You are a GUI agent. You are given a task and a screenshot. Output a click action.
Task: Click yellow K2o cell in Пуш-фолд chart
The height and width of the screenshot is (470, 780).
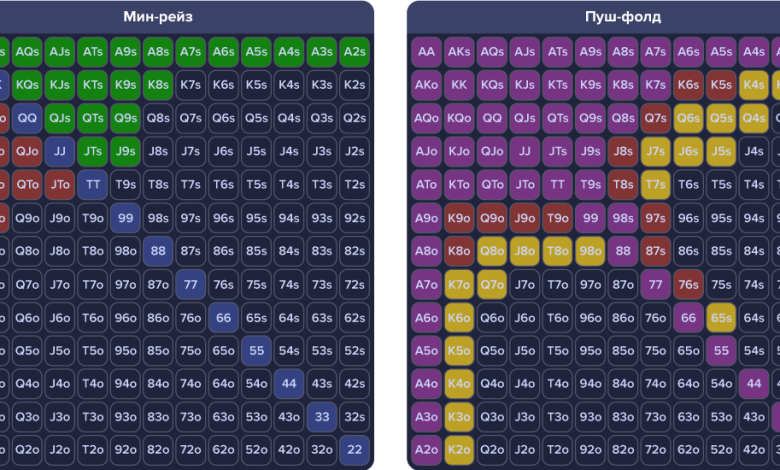459,448
